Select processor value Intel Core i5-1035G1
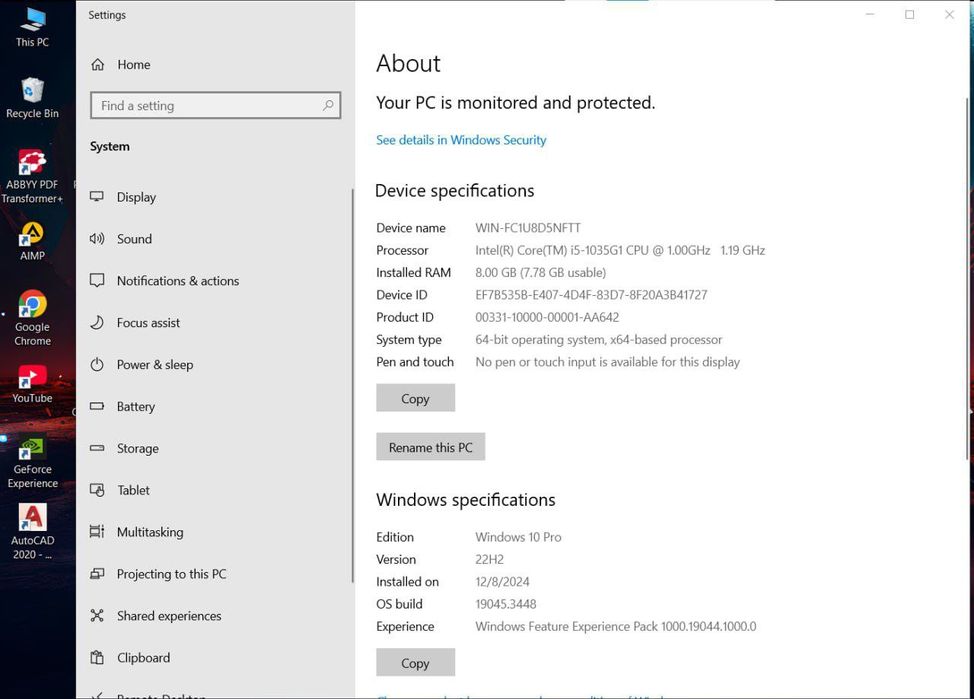 point(620,250)
